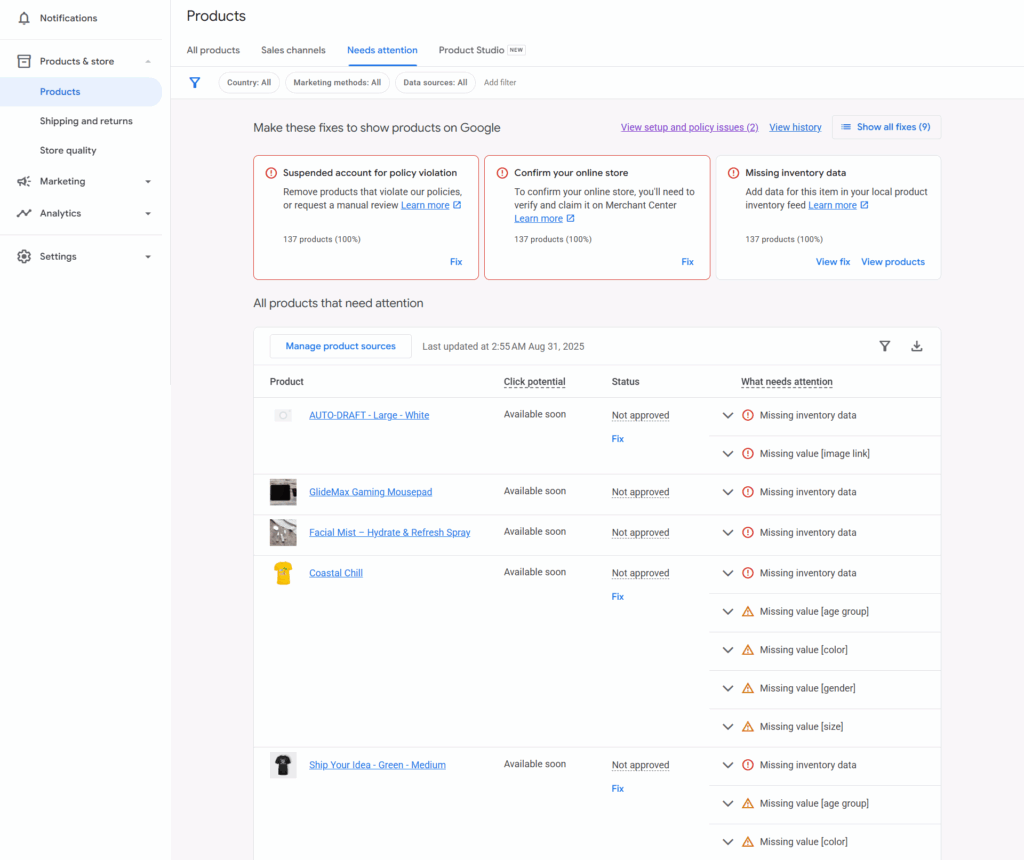Screen dimensions: 1024x860
Task: Click the Add filter input field
Action: pyautogui.click(x=500, y=83)
